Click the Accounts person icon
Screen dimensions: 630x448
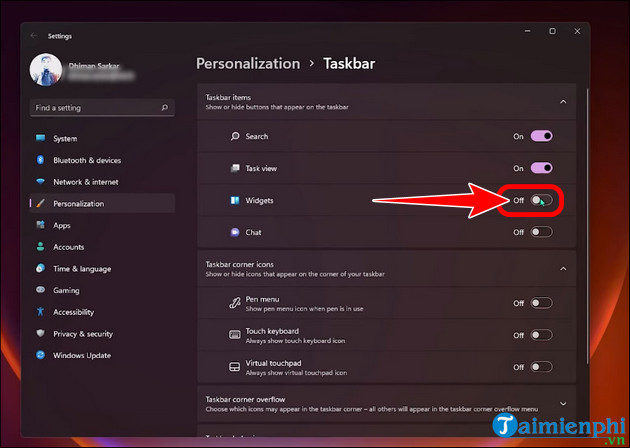(40, 247)
